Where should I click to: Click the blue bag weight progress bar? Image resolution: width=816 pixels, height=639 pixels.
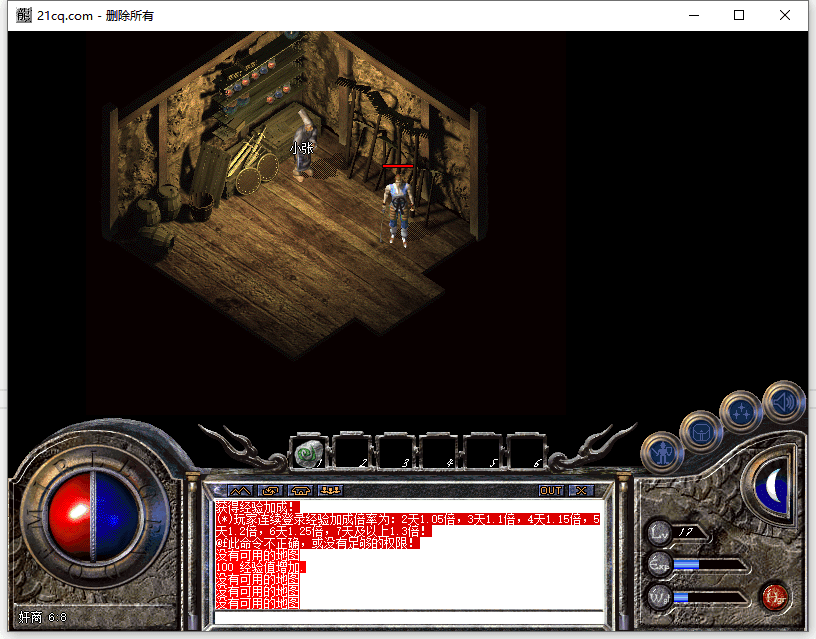709,597
